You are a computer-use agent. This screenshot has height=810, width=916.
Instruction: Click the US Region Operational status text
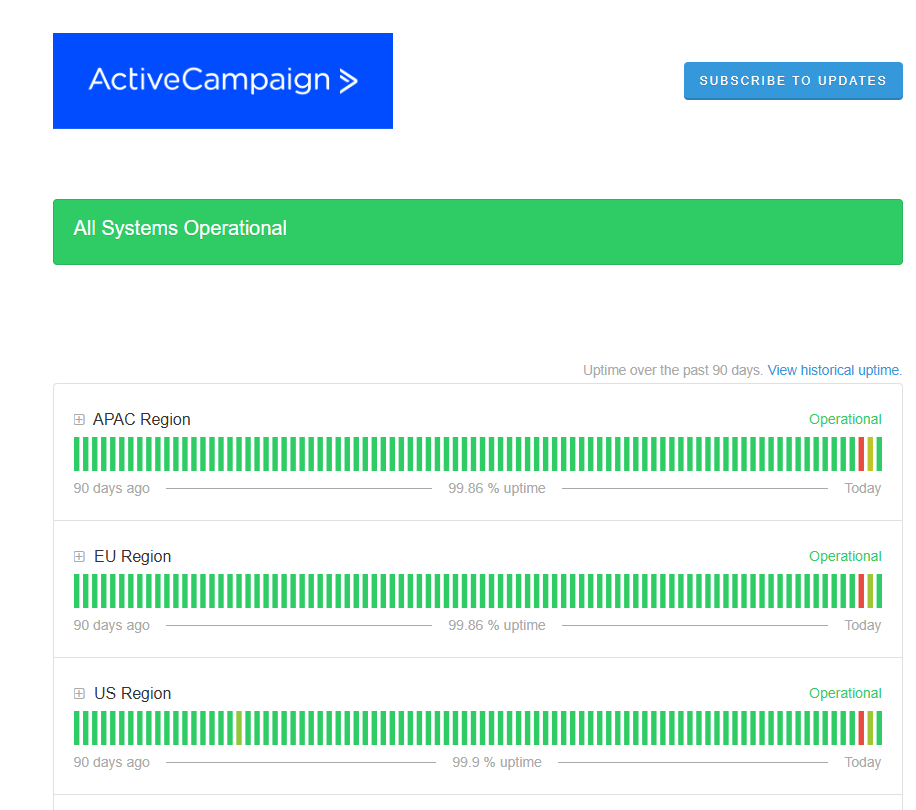(845, 694)
